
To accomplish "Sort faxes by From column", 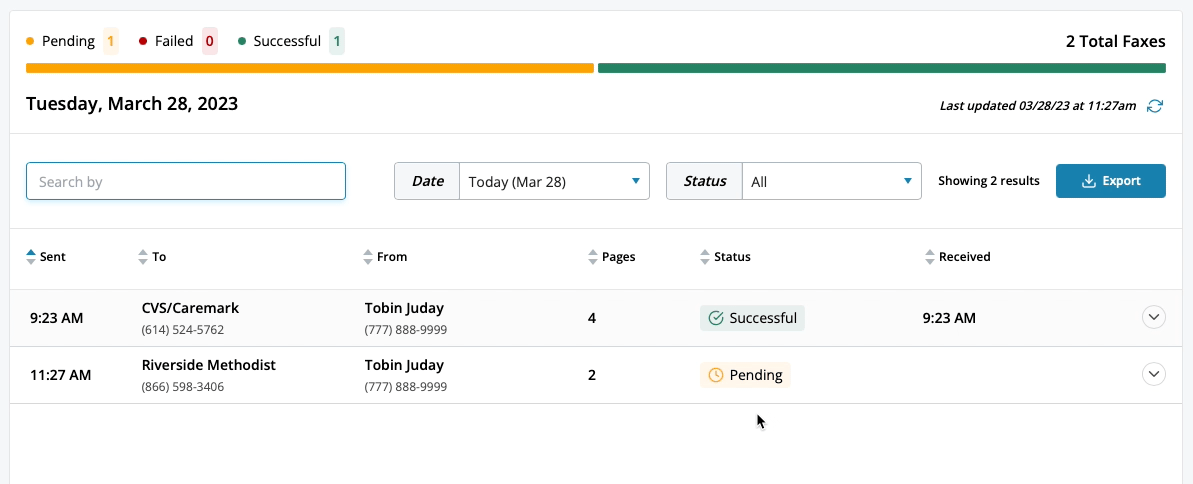I will click(x=385, y=257).
